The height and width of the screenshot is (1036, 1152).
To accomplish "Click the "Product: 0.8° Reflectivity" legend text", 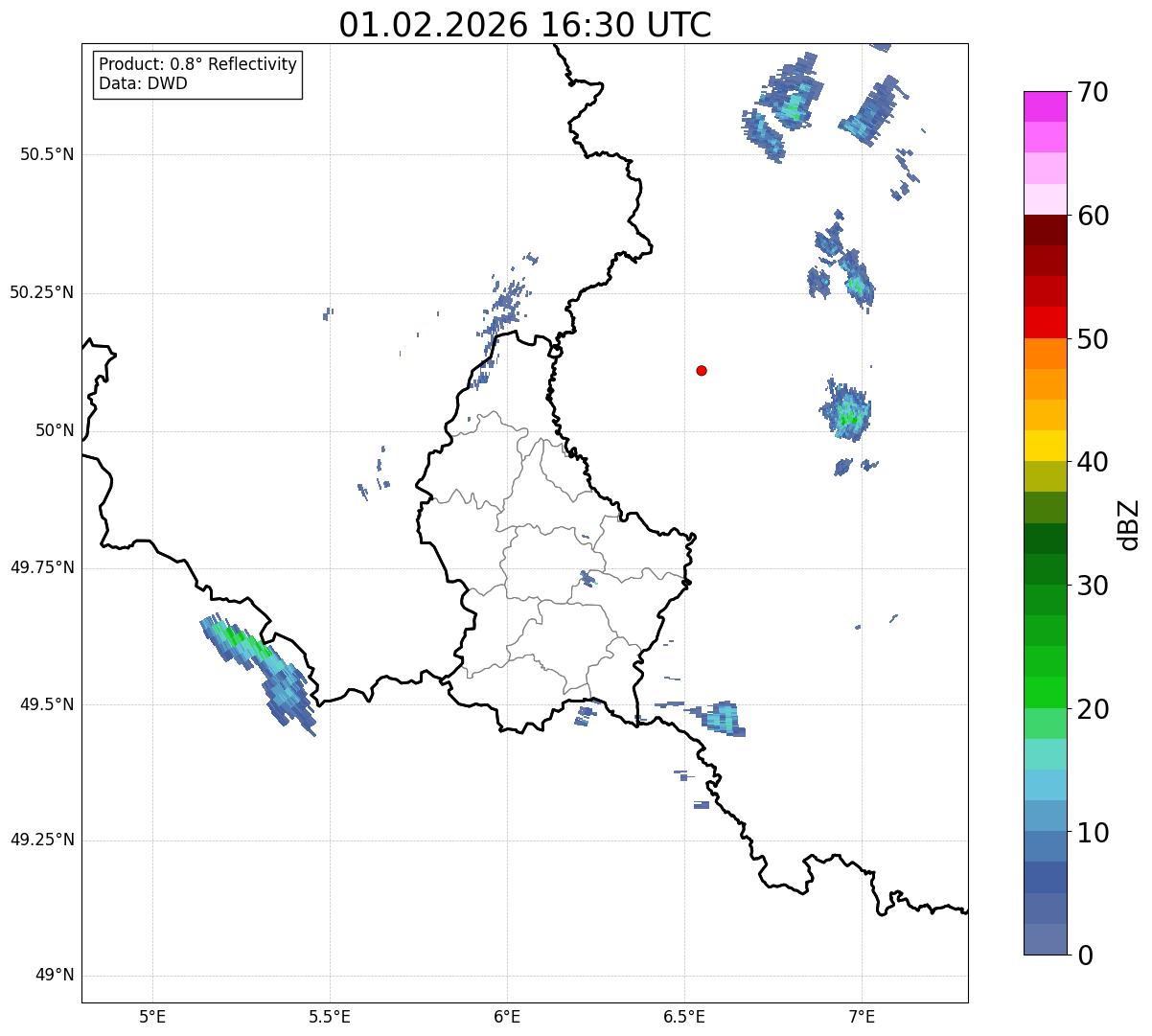I will click(198, 64).
